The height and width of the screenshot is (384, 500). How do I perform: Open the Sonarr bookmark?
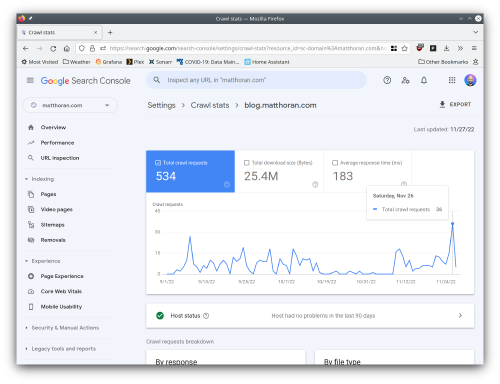pos(160,62)
